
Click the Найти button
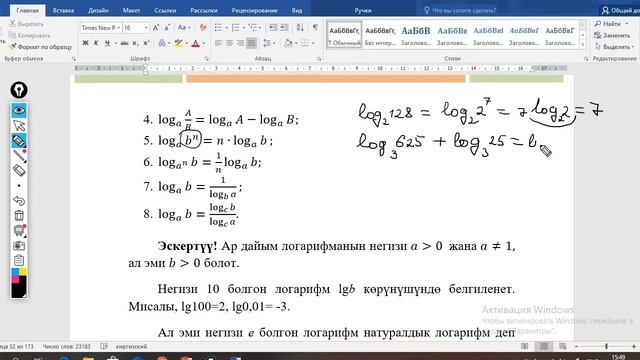(611, 24)
